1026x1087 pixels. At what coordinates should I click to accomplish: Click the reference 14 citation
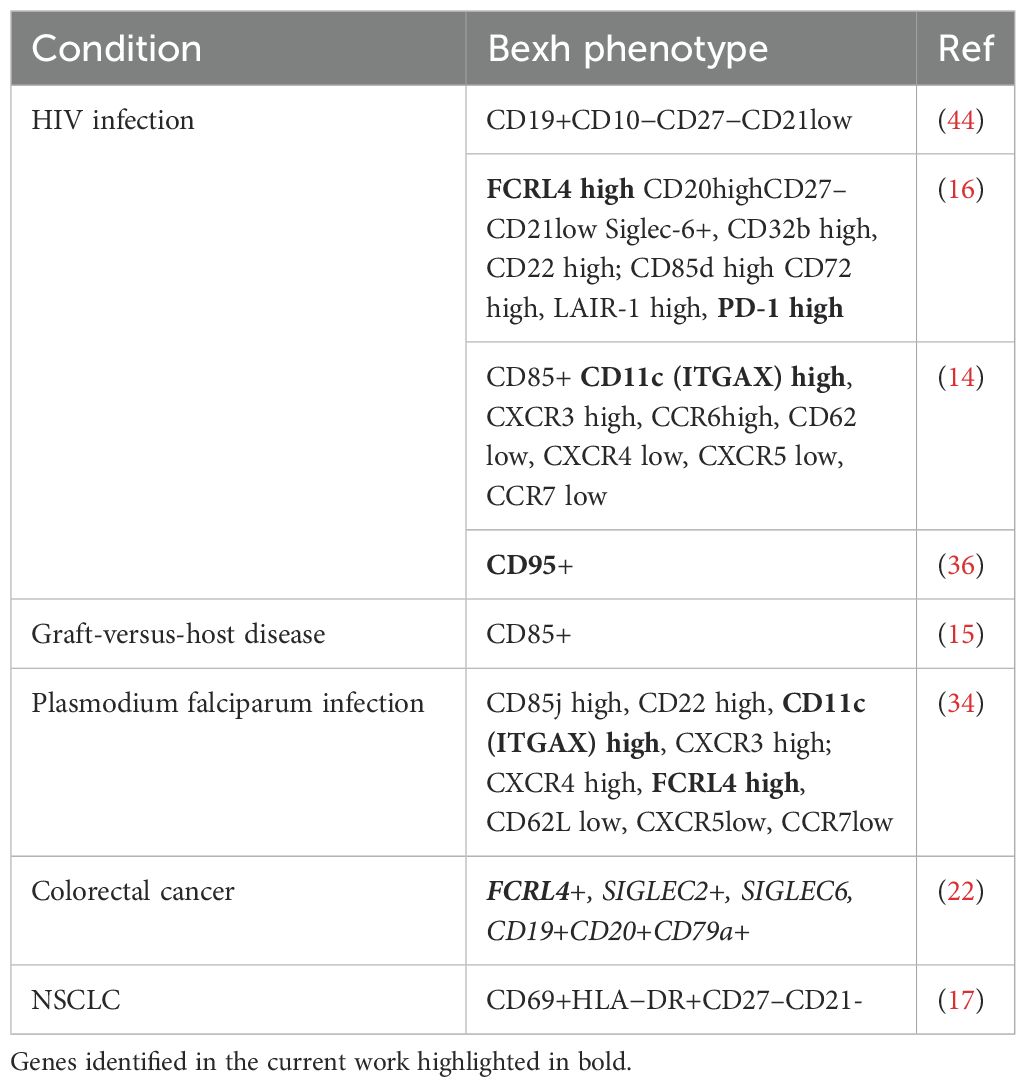[x=964, y=378]
